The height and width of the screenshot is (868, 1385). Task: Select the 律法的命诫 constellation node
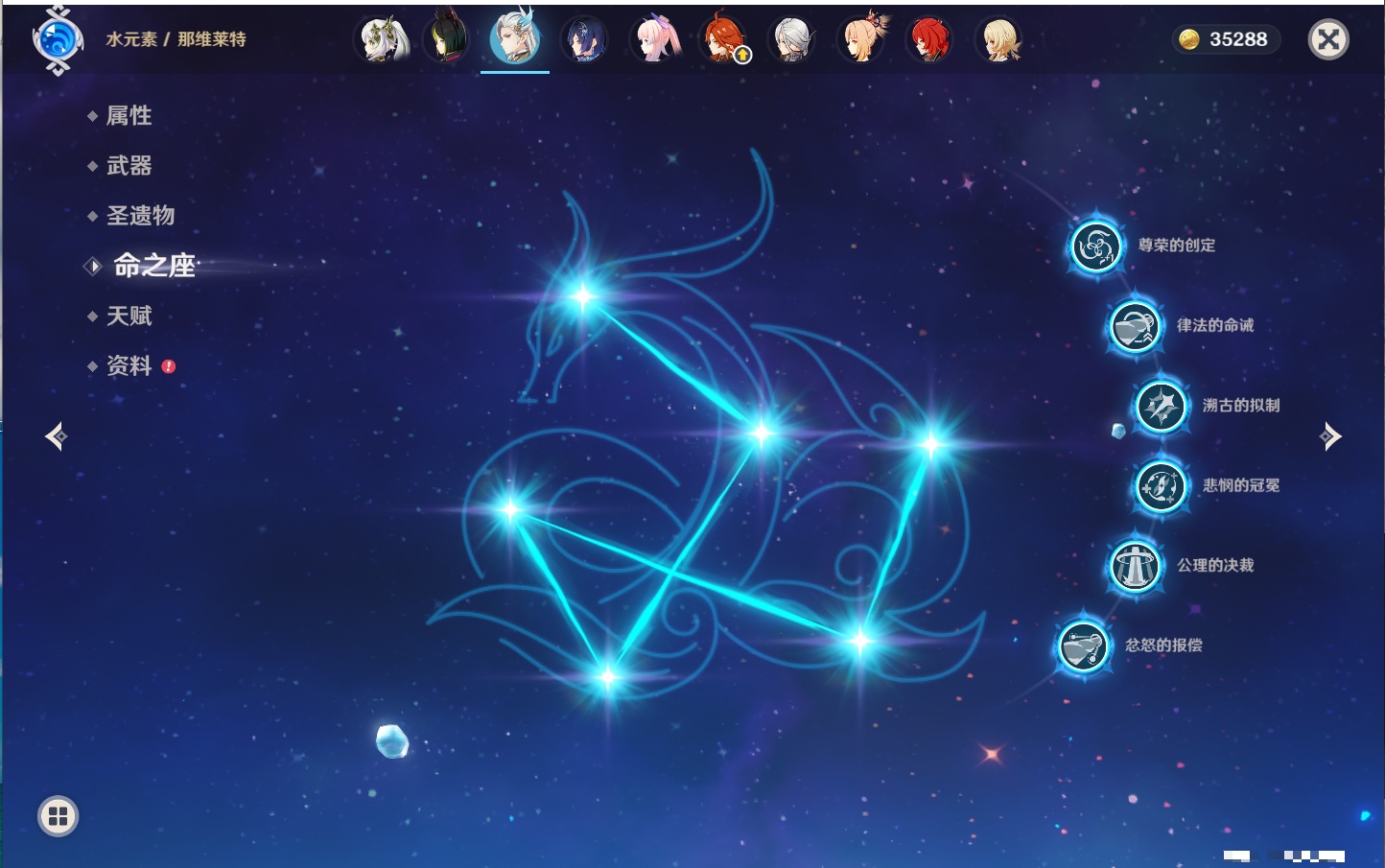(x=1134, y=326)
